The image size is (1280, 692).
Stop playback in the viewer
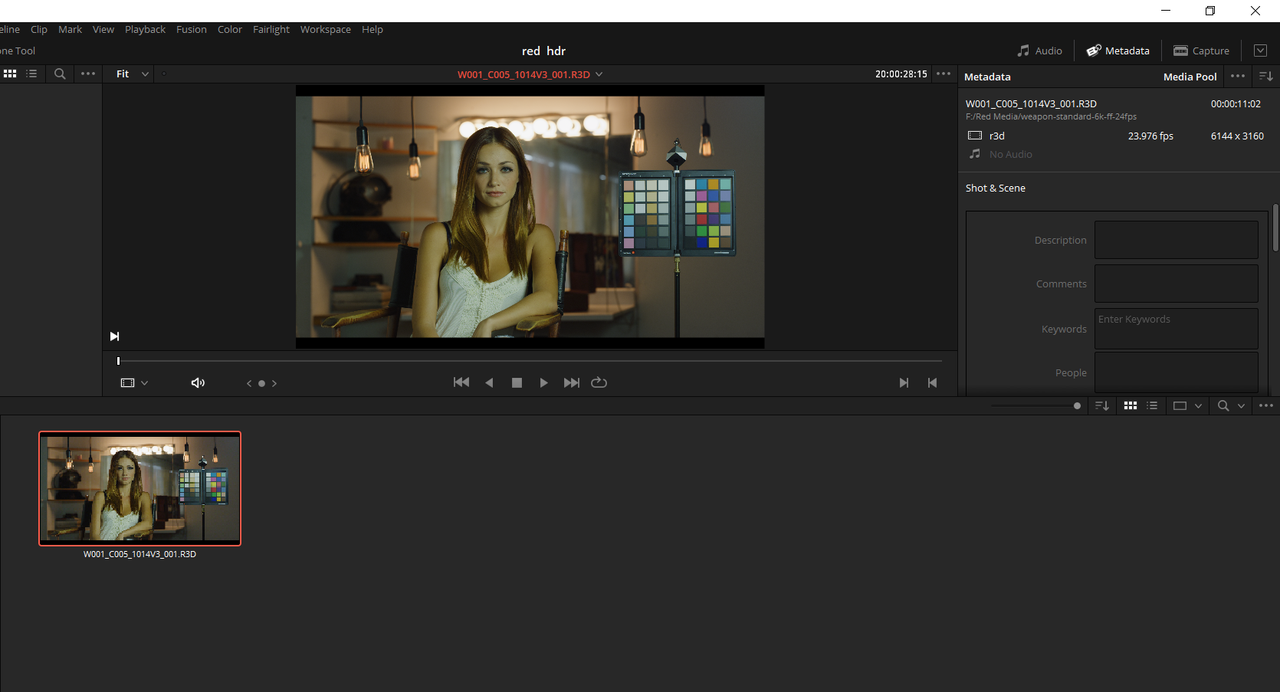517,383
